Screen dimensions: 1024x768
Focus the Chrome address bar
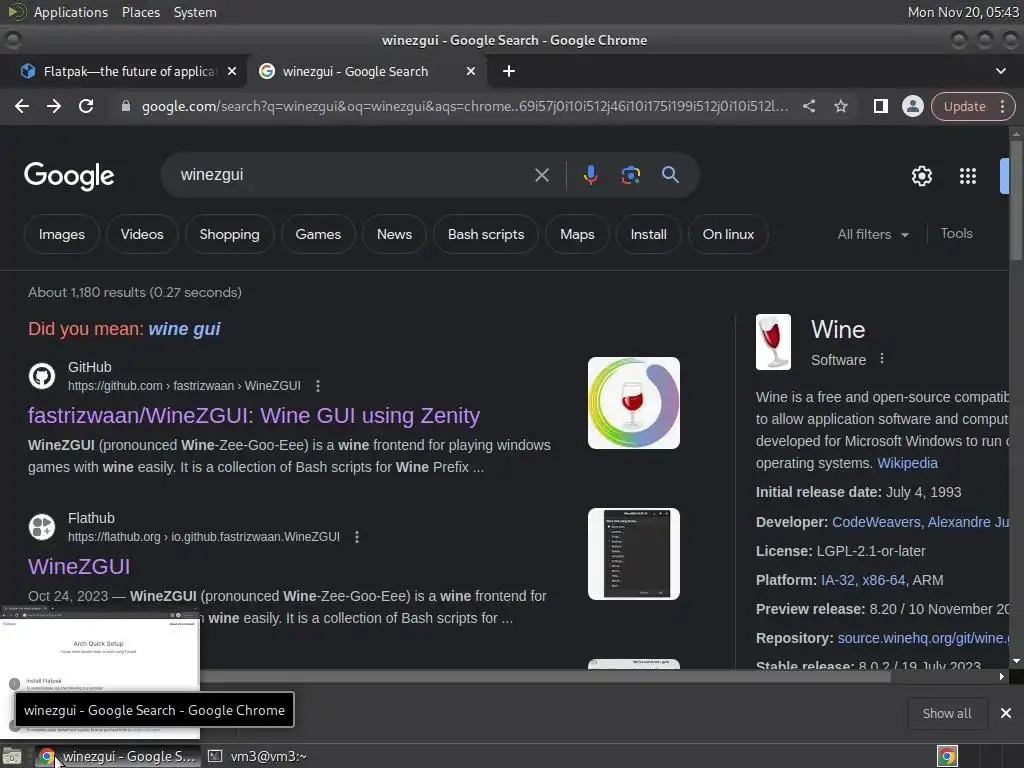click(x=464, y=106)
